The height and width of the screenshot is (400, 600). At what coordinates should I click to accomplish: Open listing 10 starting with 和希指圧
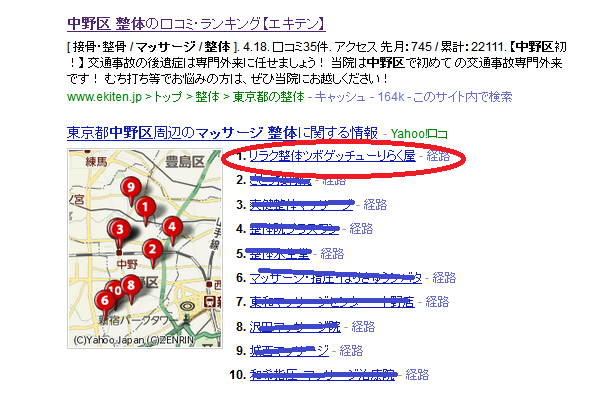(x=322, y=375)
